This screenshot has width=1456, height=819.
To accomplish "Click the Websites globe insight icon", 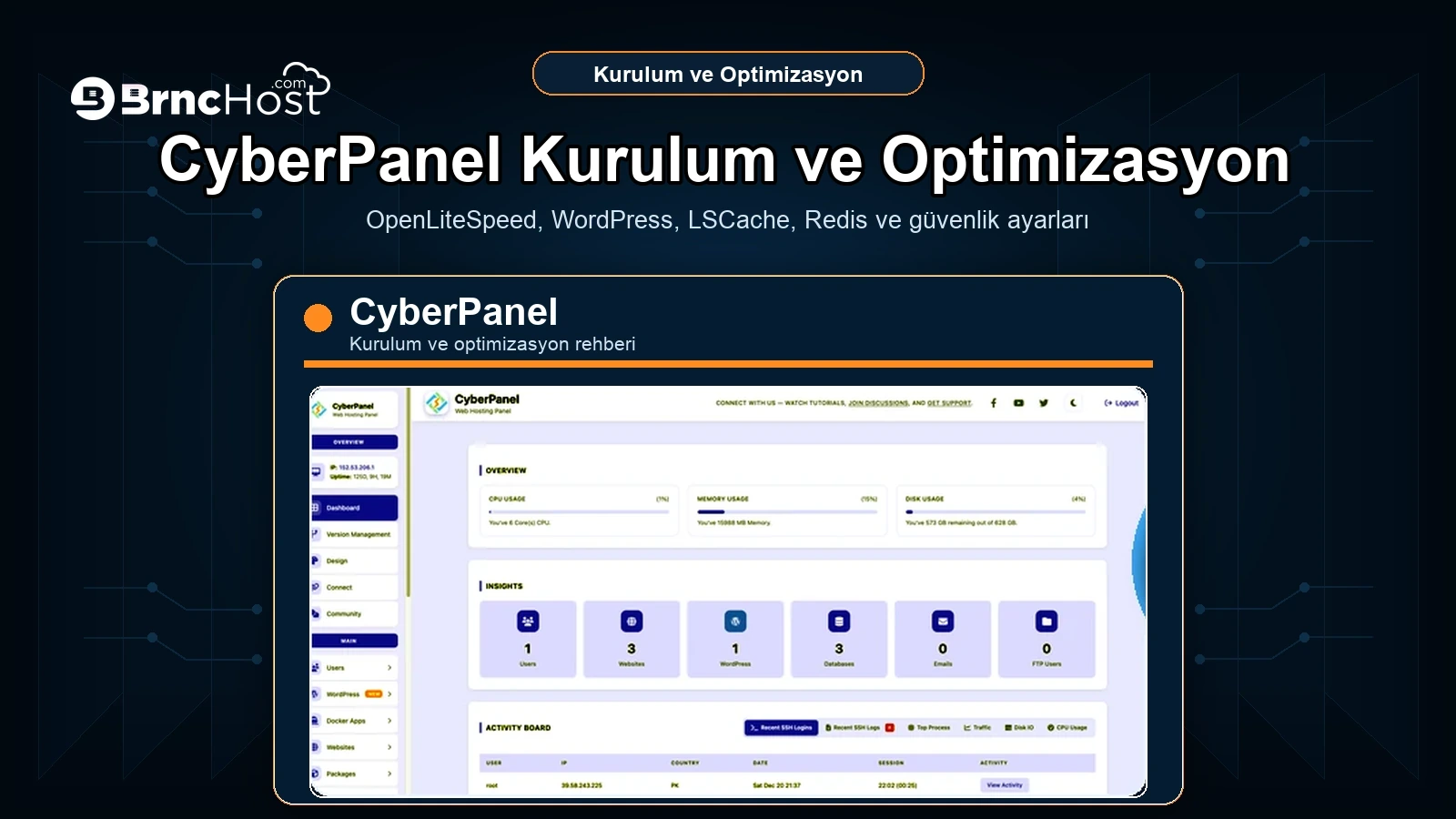I will click(x=632, y=622).
